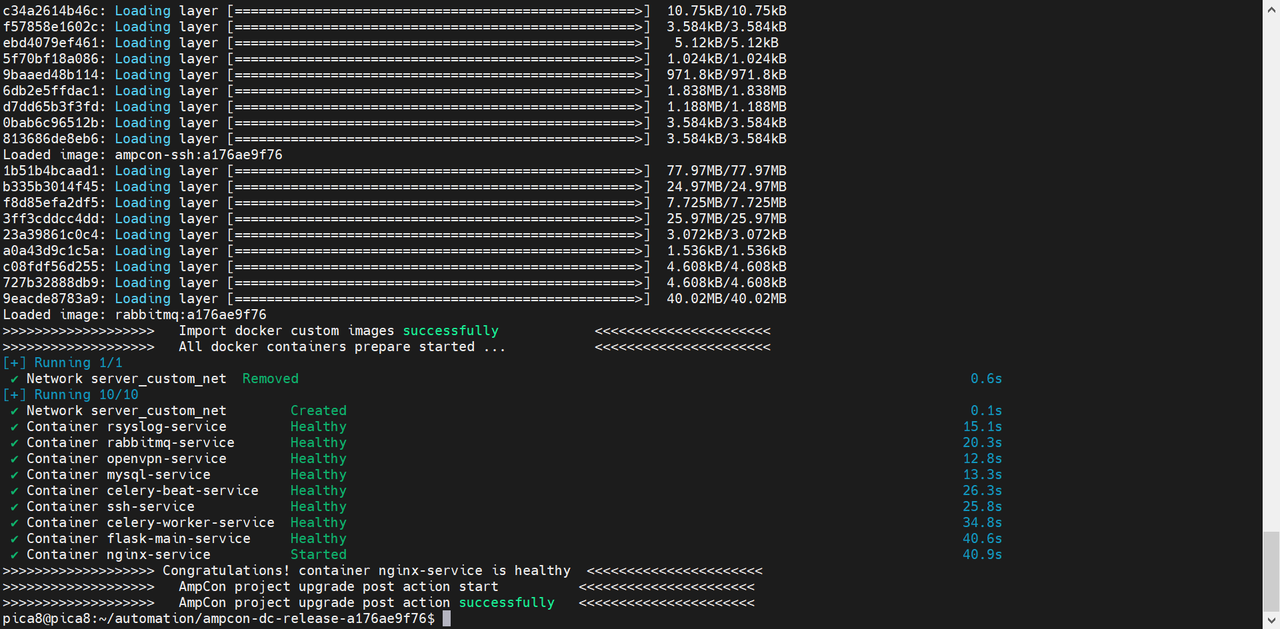The height and width of the screenshot is (629, 1280).
Task: Click the checkmark beside Network server_custom_net Removed
Action: [14, 379]
